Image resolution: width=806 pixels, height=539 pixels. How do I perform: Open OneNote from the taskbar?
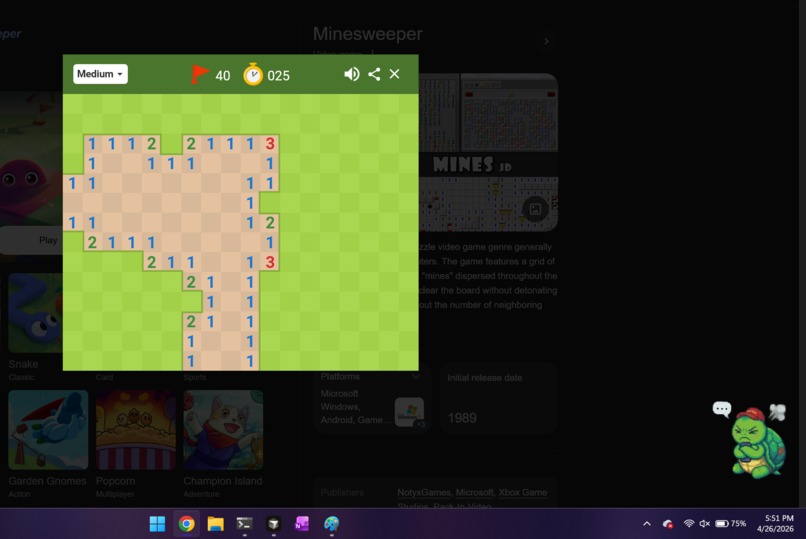tap(302, 524)
